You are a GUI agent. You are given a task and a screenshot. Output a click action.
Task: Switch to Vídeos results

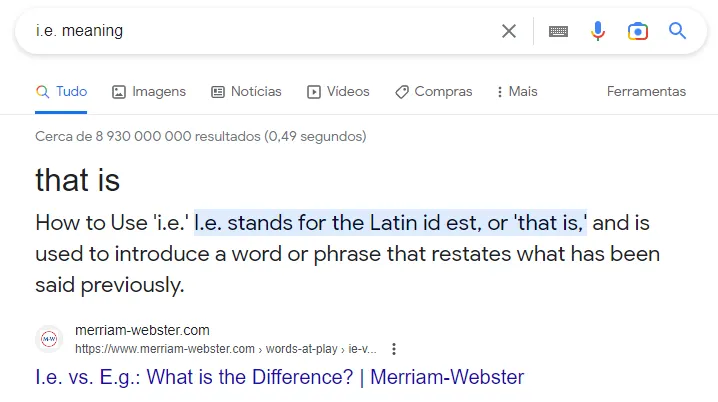(x=338, y=92)
